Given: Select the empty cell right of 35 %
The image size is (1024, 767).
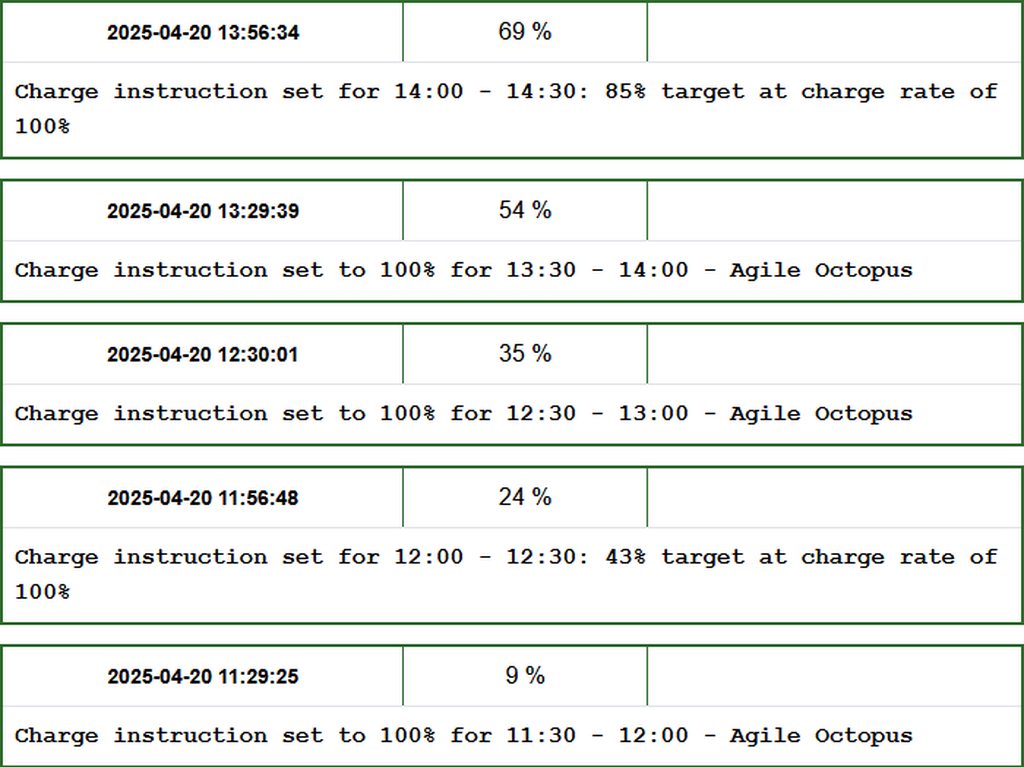Looking at the screenshot, I should click(834, 354).
